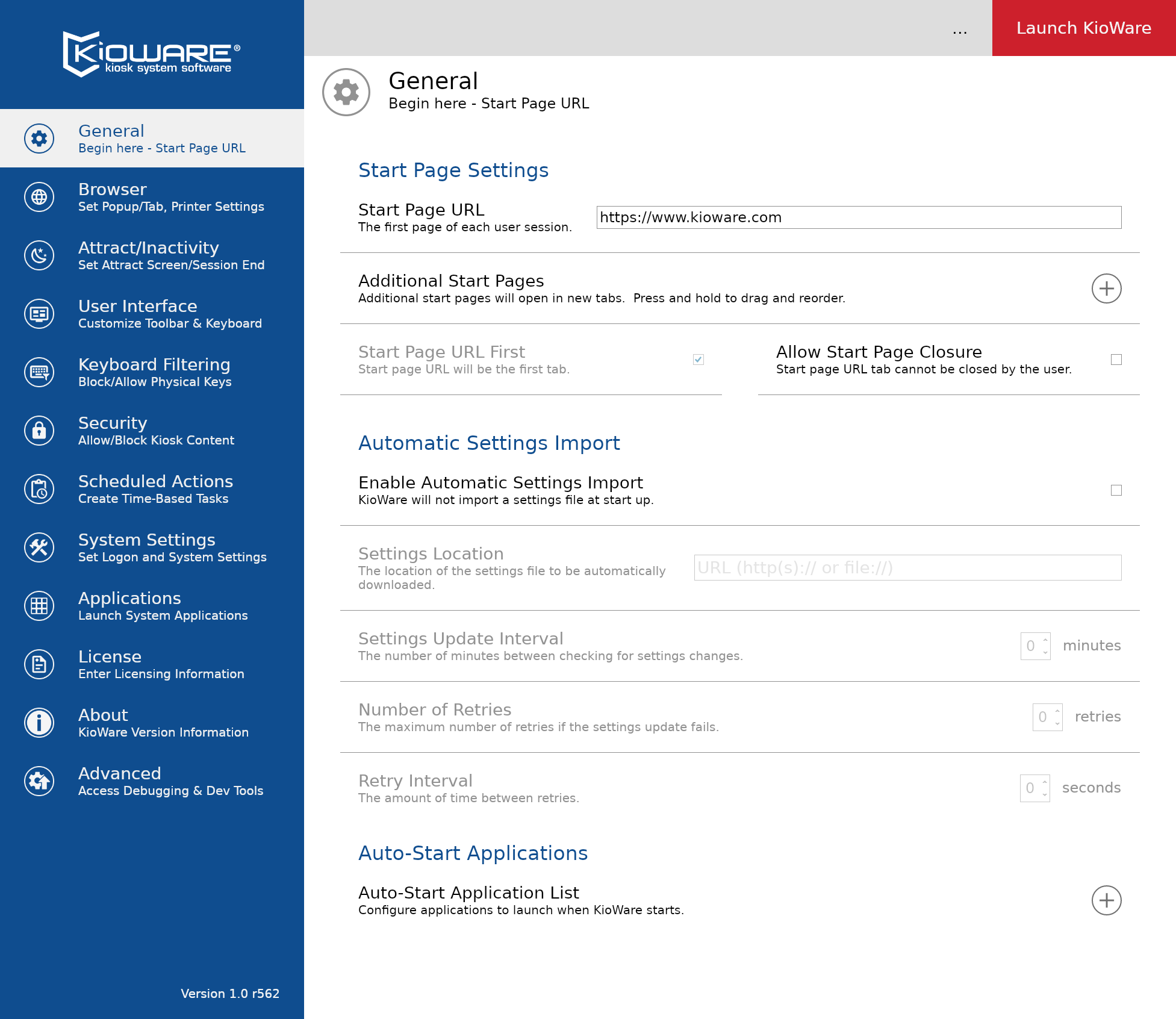Click the Launch KioWare button
The image size is (1176, 1019).
click(1084, 28)
